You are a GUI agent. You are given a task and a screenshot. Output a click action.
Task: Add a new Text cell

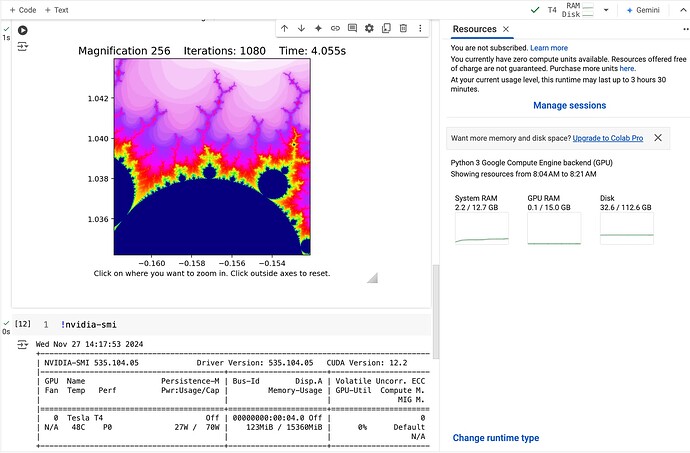click(x=56, y=10)
